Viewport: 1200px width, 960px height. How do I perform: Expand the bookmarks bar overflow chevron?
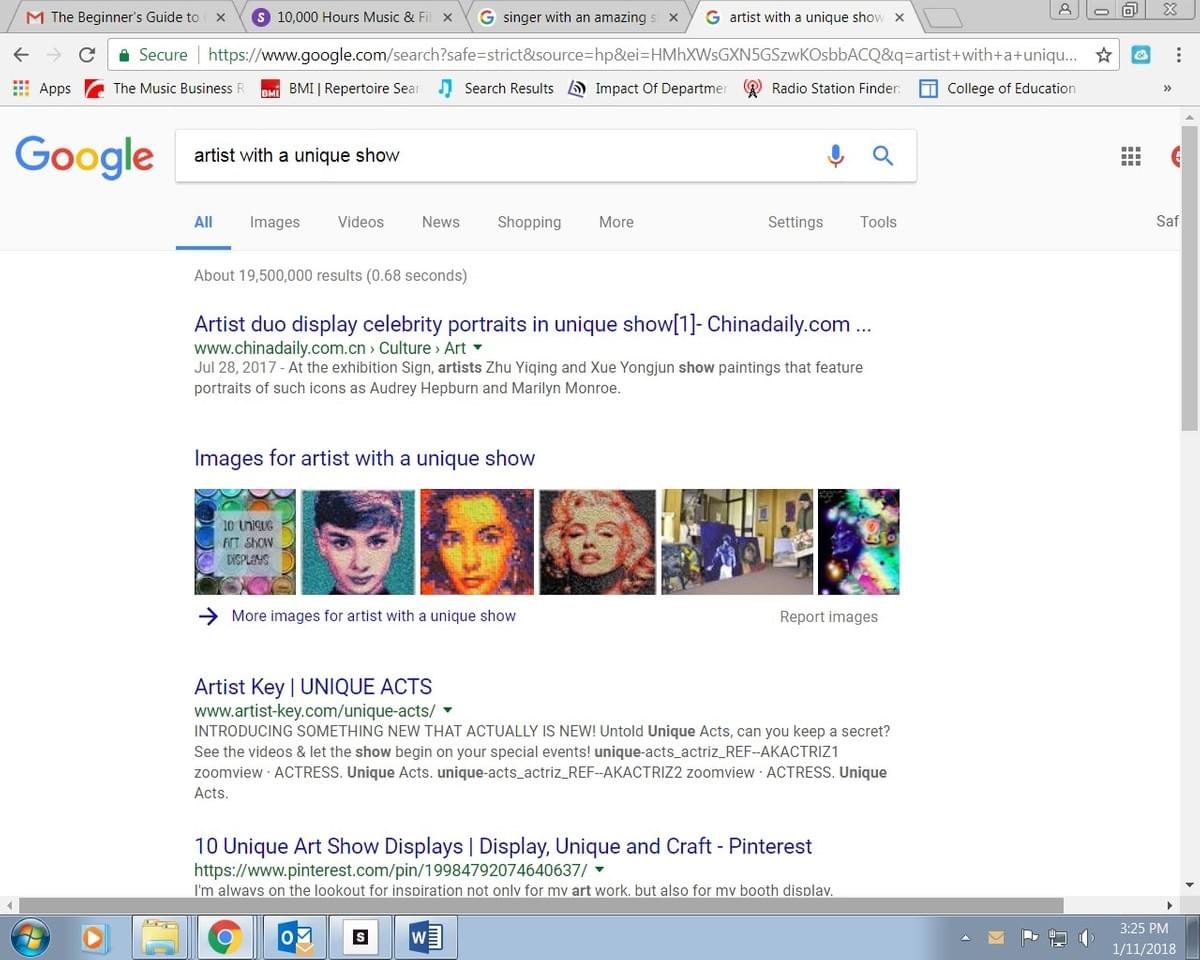1166,88
